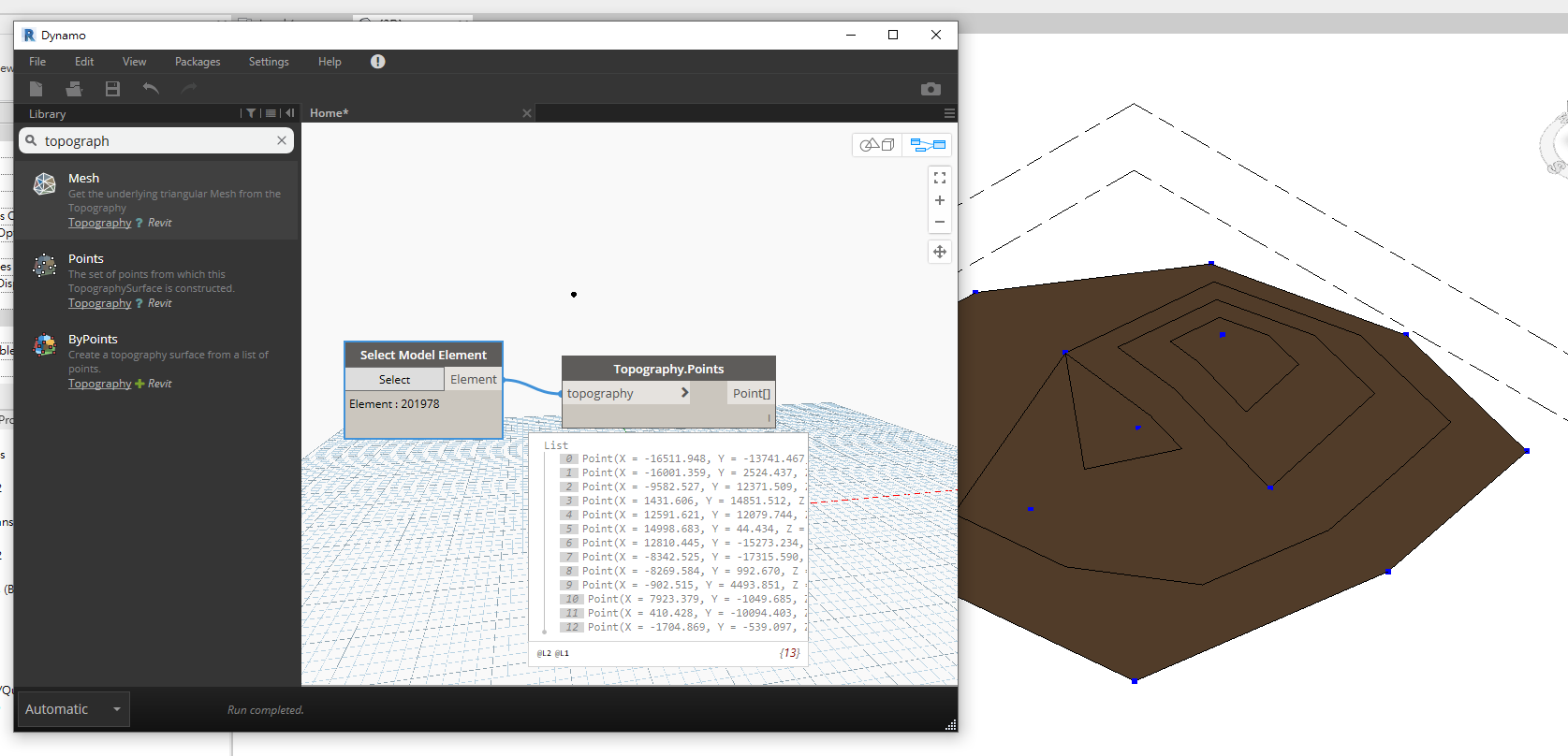The width and height of the screenshot is (1568, 756).
Task: Save the graph with the floppy disk icon
Action: [112, 89]
